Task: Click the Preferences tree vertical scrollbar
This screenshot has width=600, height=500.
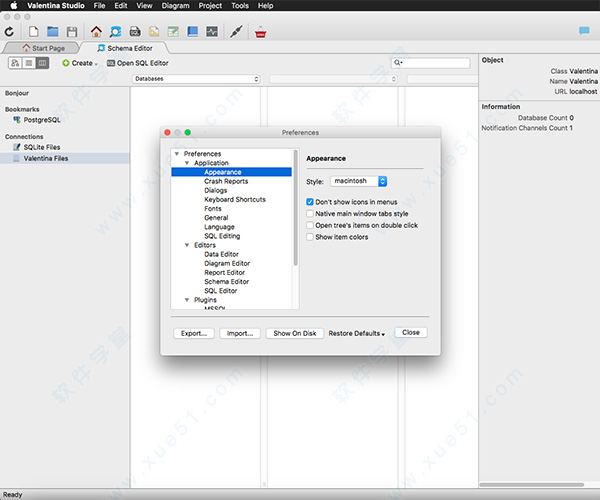Action: pos(295,208)
